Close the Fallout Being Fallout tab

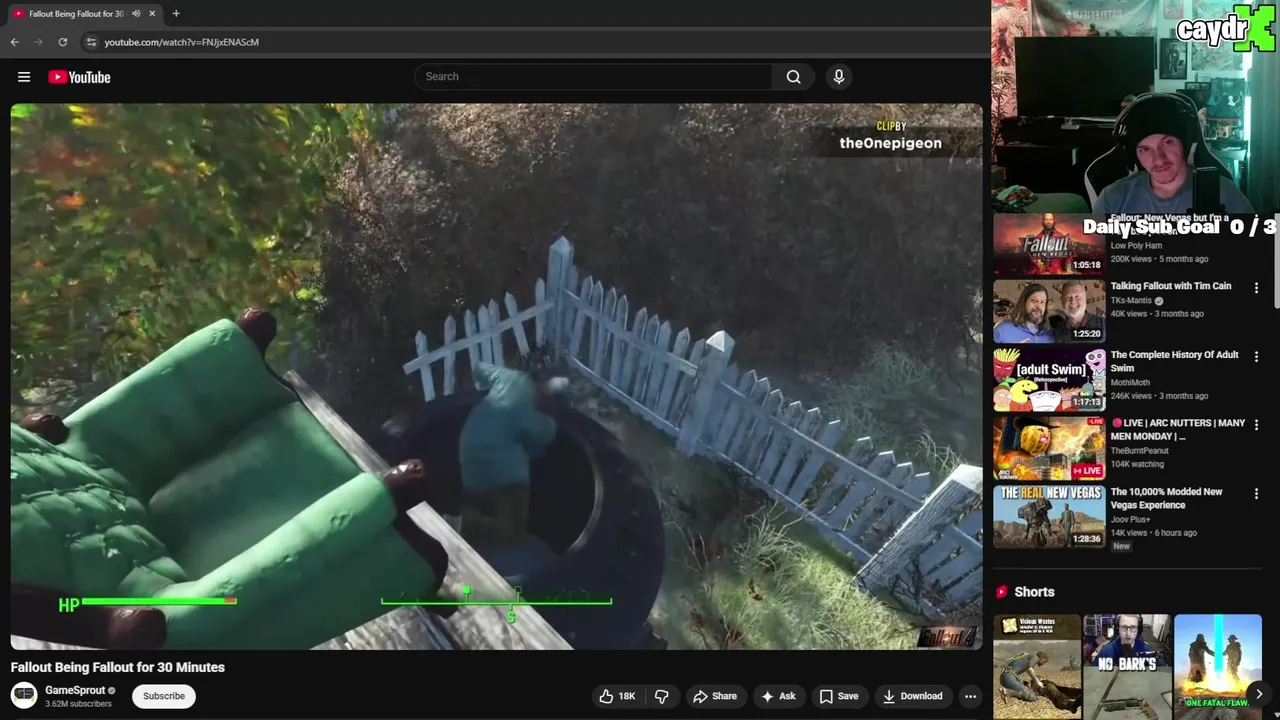pos(152,14)
